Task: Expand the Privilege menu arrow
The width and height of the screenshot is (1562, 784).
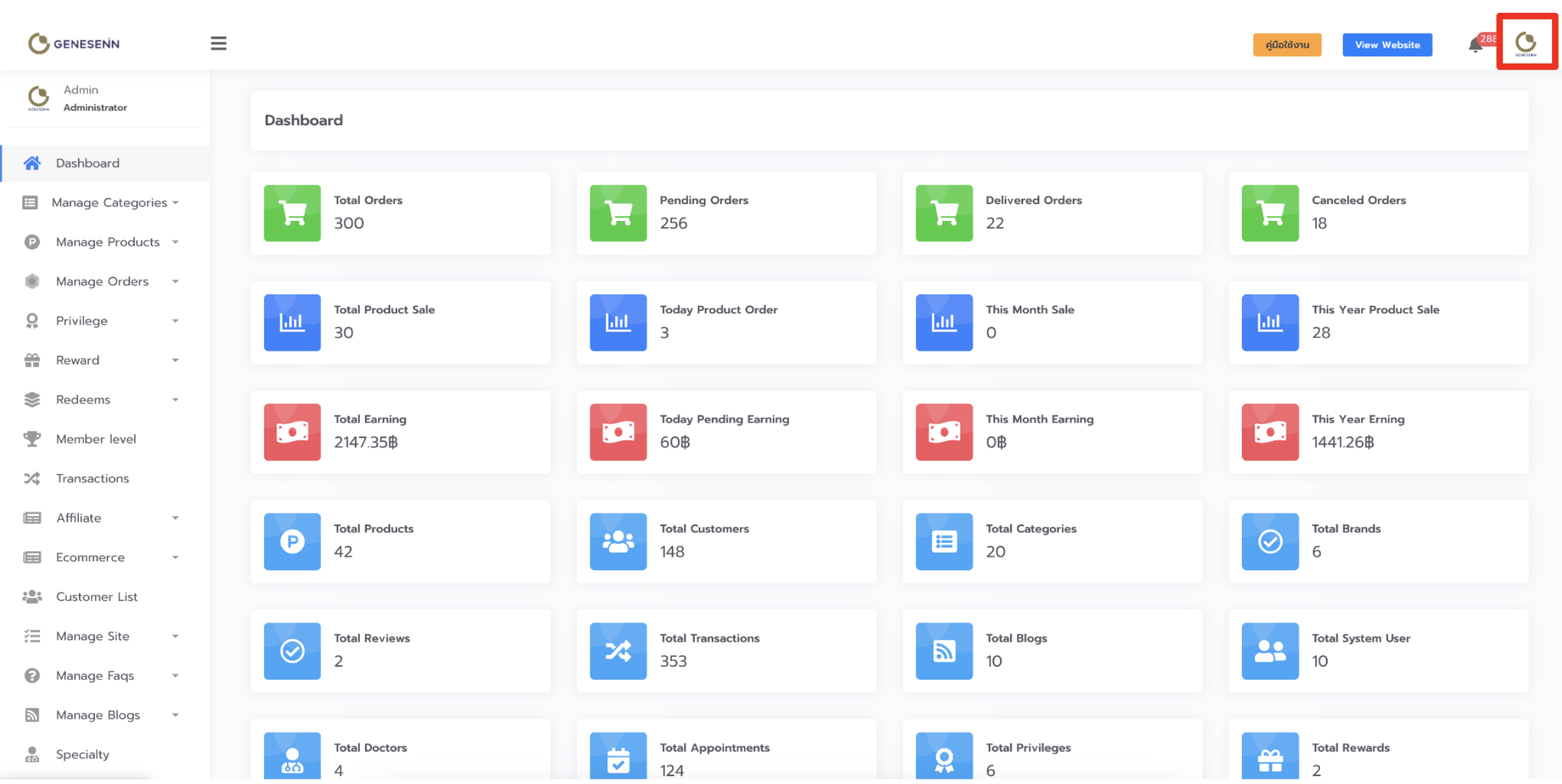Action: 175,321
